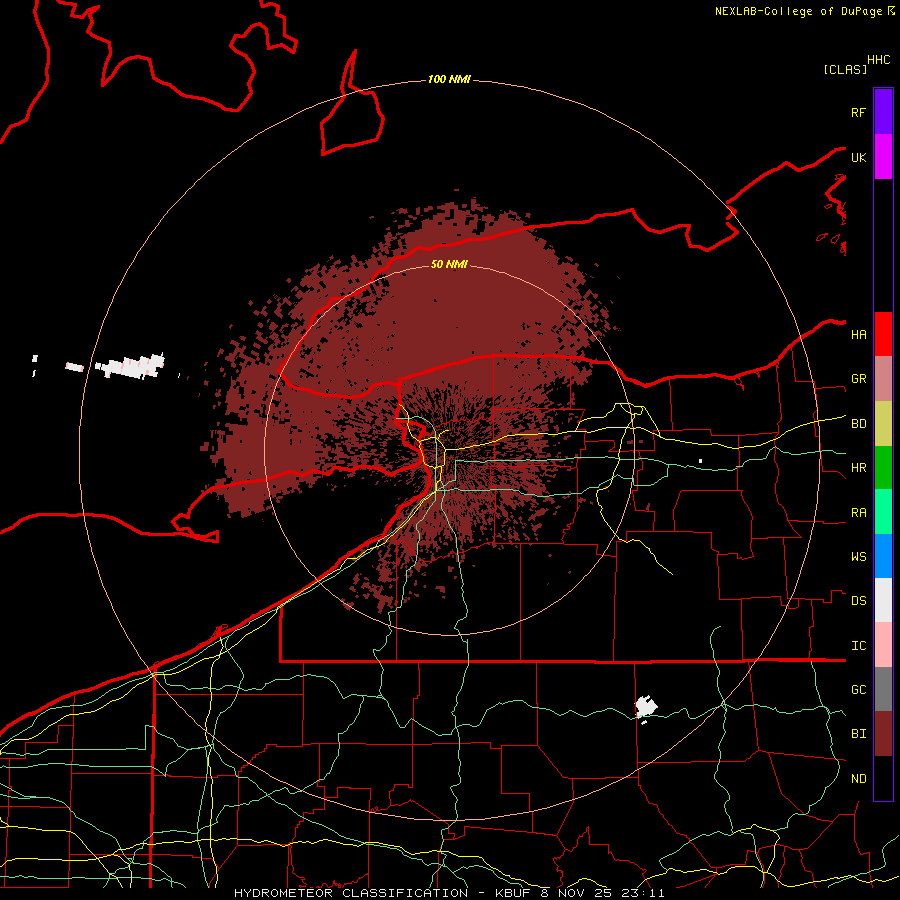Click the RF purple legend swatch
900x900 pixels.
click(883, 112)
